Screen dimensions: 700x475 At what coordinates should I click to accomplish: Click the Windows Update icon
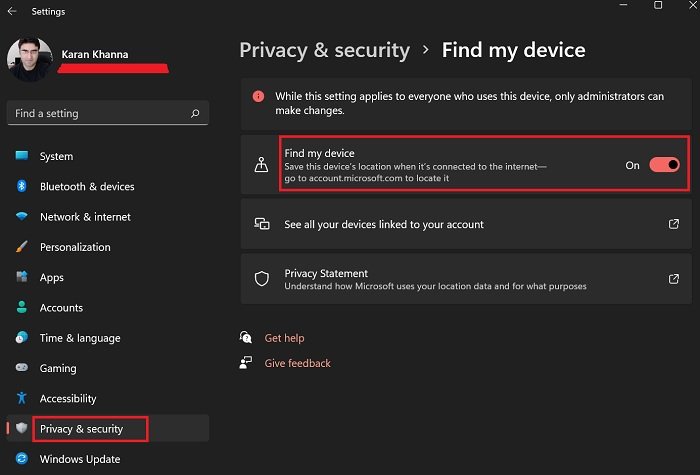(22, 459)
